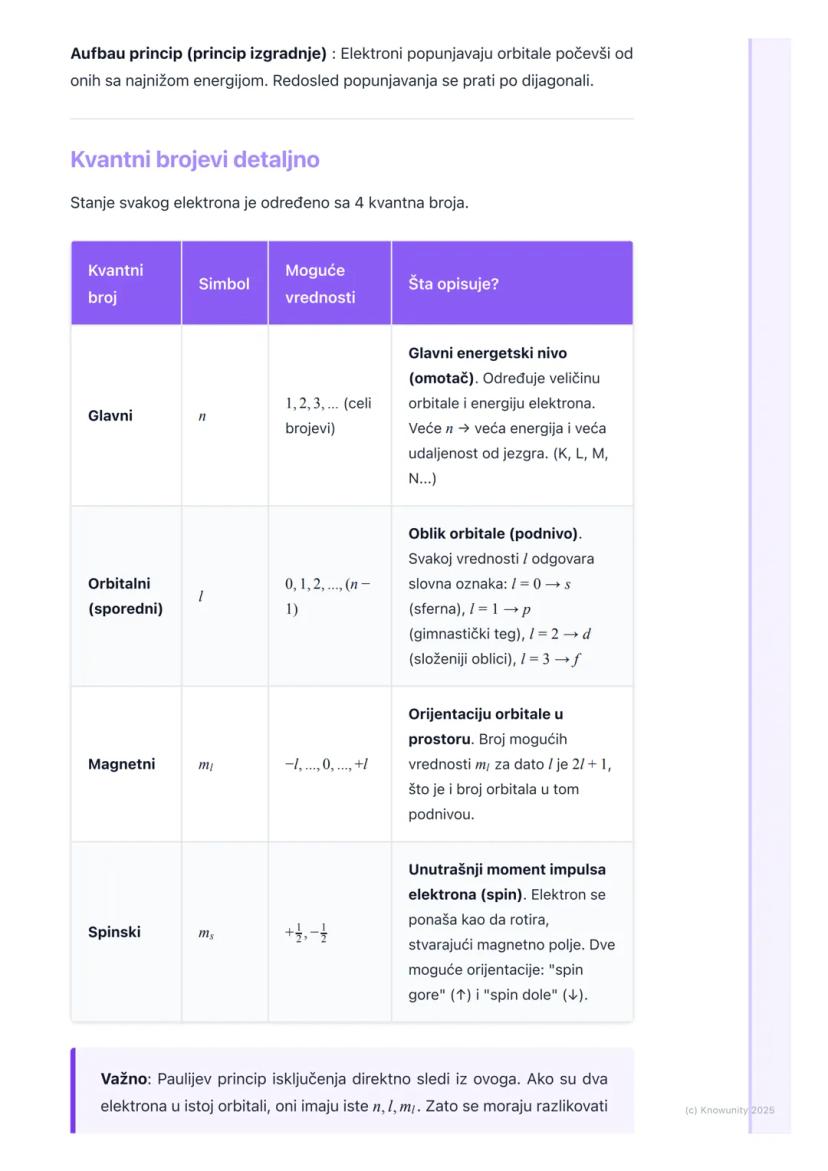This screenshot has height=1171, width=828.
Task: Click the "Kvantni broj" table column header
Action: coord(115,283)
